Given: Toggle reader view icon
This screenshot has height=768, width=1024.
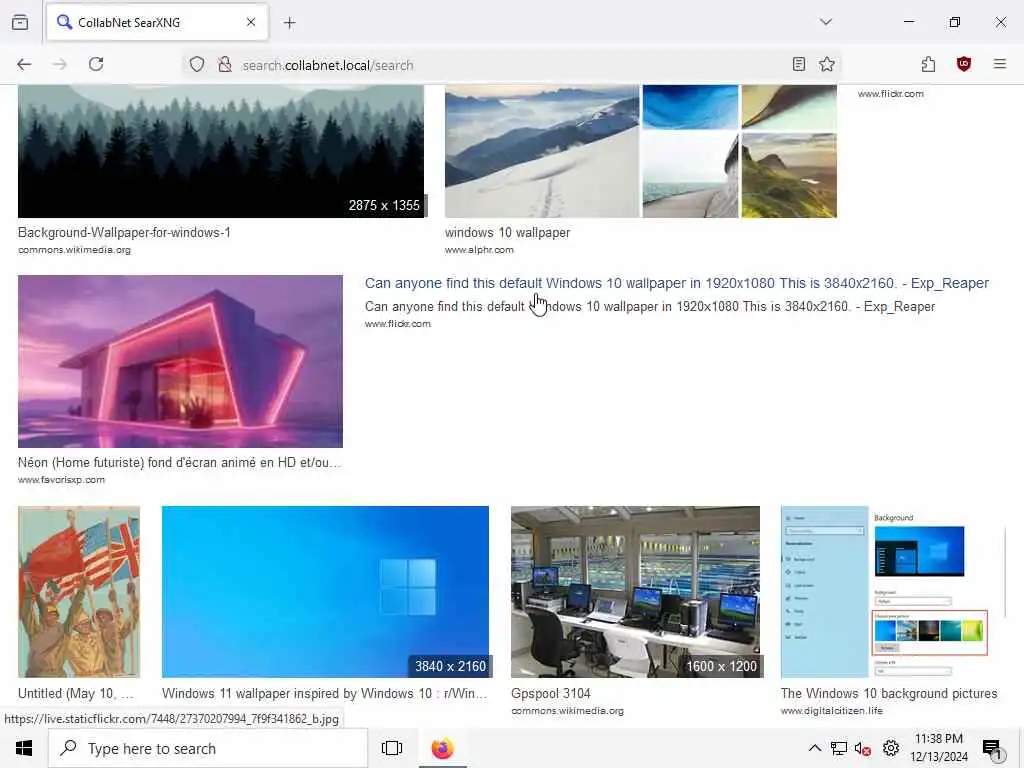Looking at the screenshot, I should (799, 64).
